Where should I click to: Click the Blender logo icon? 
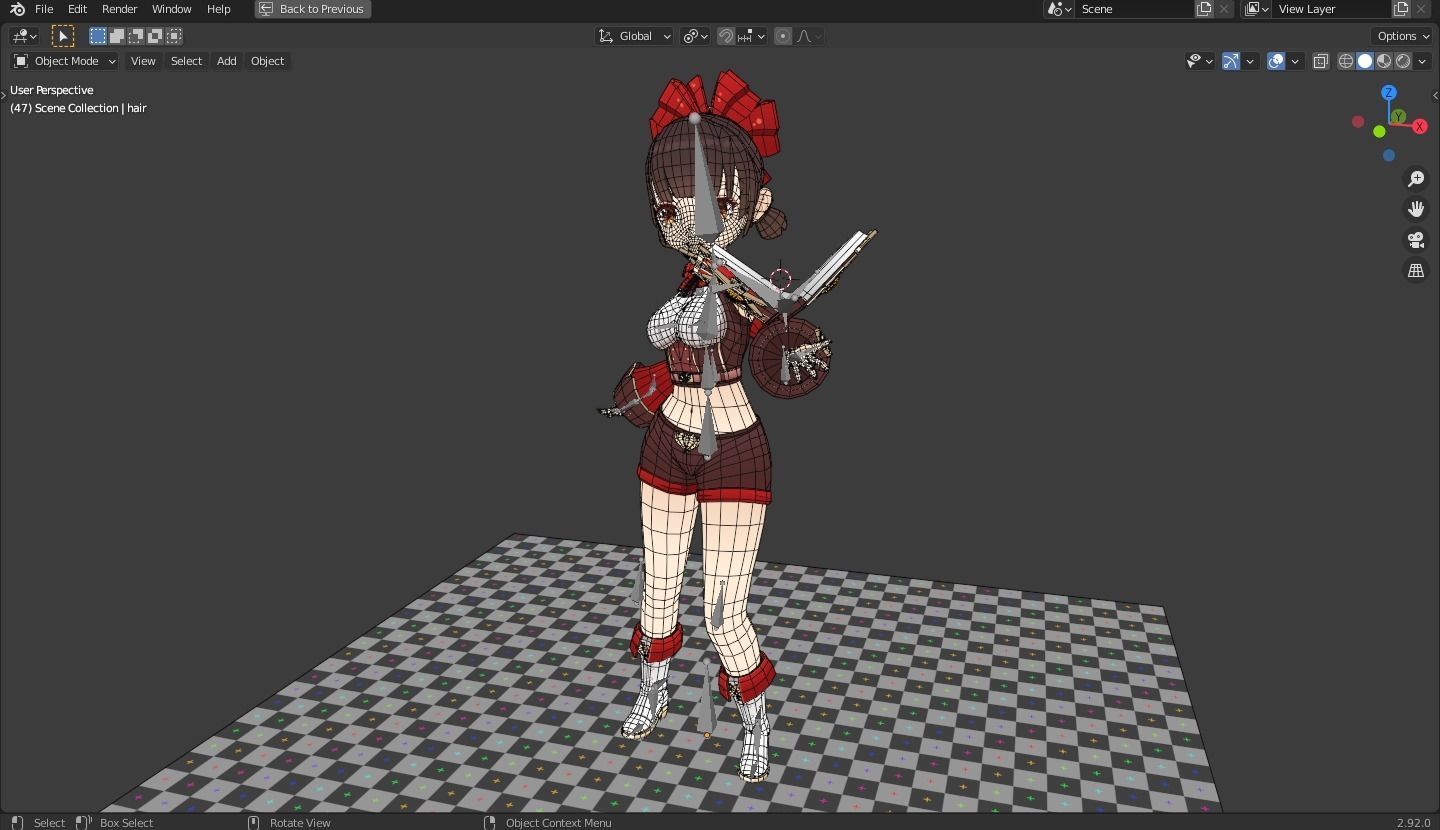(x=17, y=9)
